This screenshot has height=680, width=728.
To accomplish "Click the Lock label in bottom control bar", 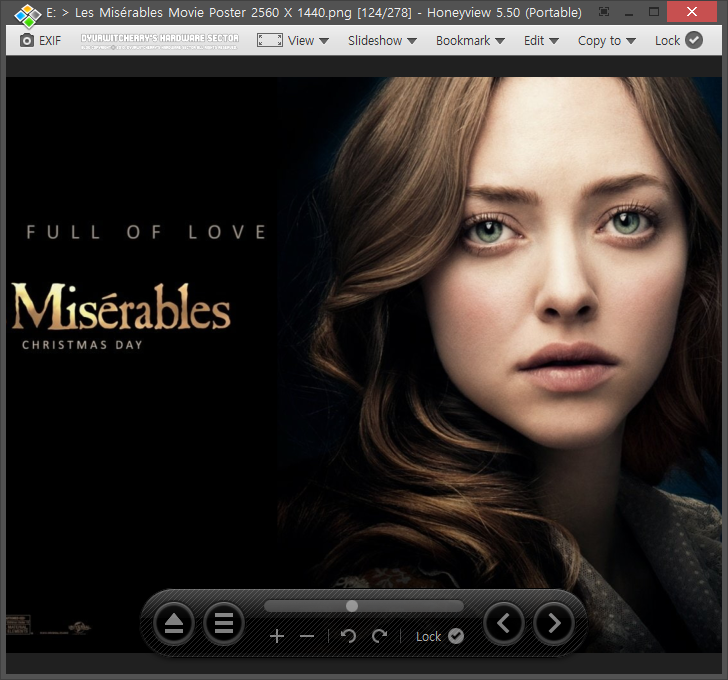I will (x=429, y=636).
